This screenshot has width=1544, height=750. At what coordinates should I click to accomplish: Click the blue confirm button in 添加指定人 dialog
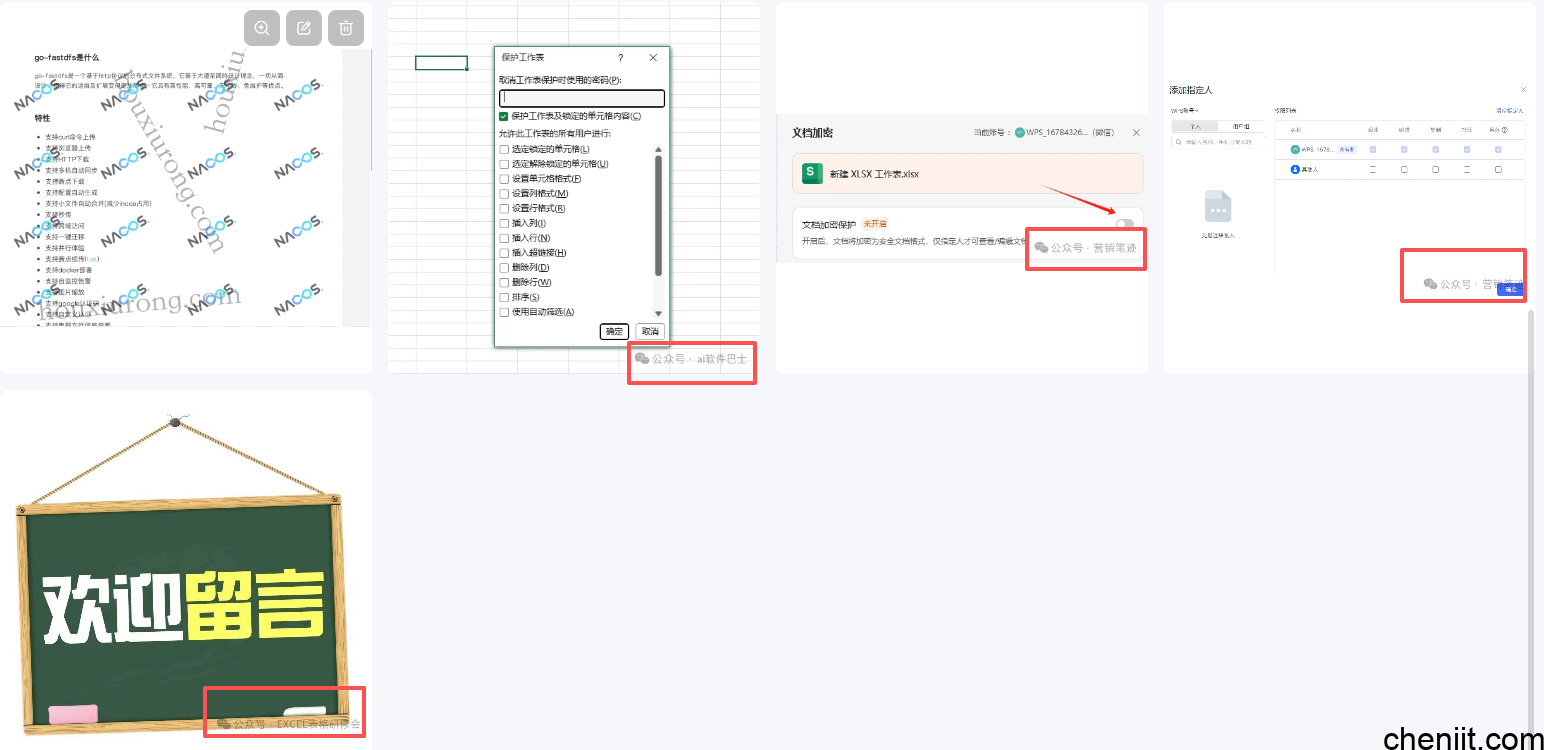(x=1510, y=289)
